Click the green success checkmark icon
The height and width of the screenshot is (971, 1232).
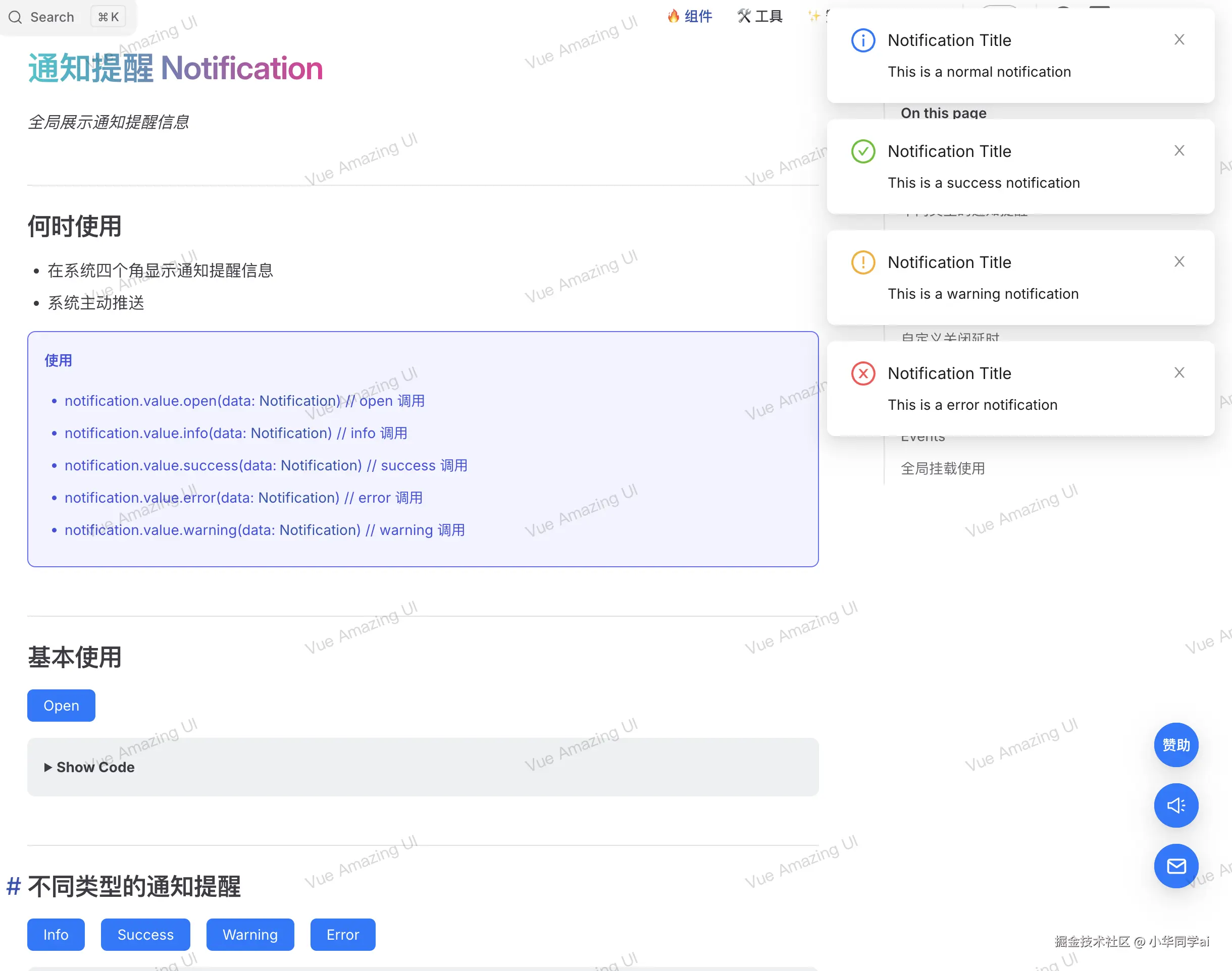pyautogui.click(x=863, y=151)
